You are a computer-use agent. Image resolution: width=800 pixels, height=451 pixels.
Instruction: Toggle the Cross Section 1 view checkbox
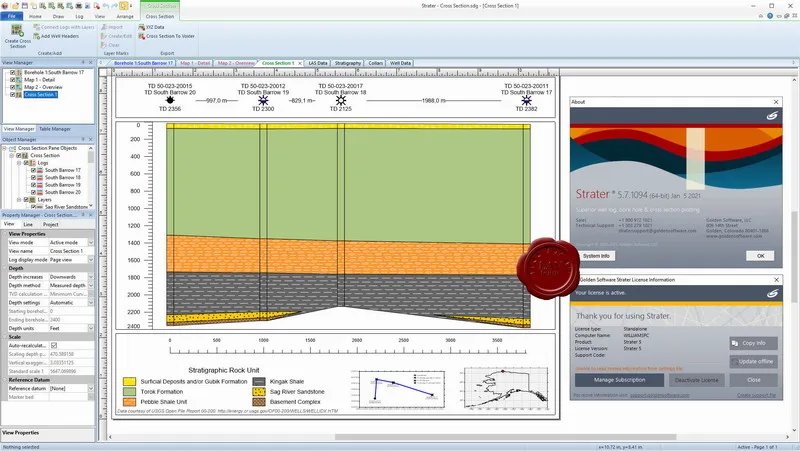(13, 94)
